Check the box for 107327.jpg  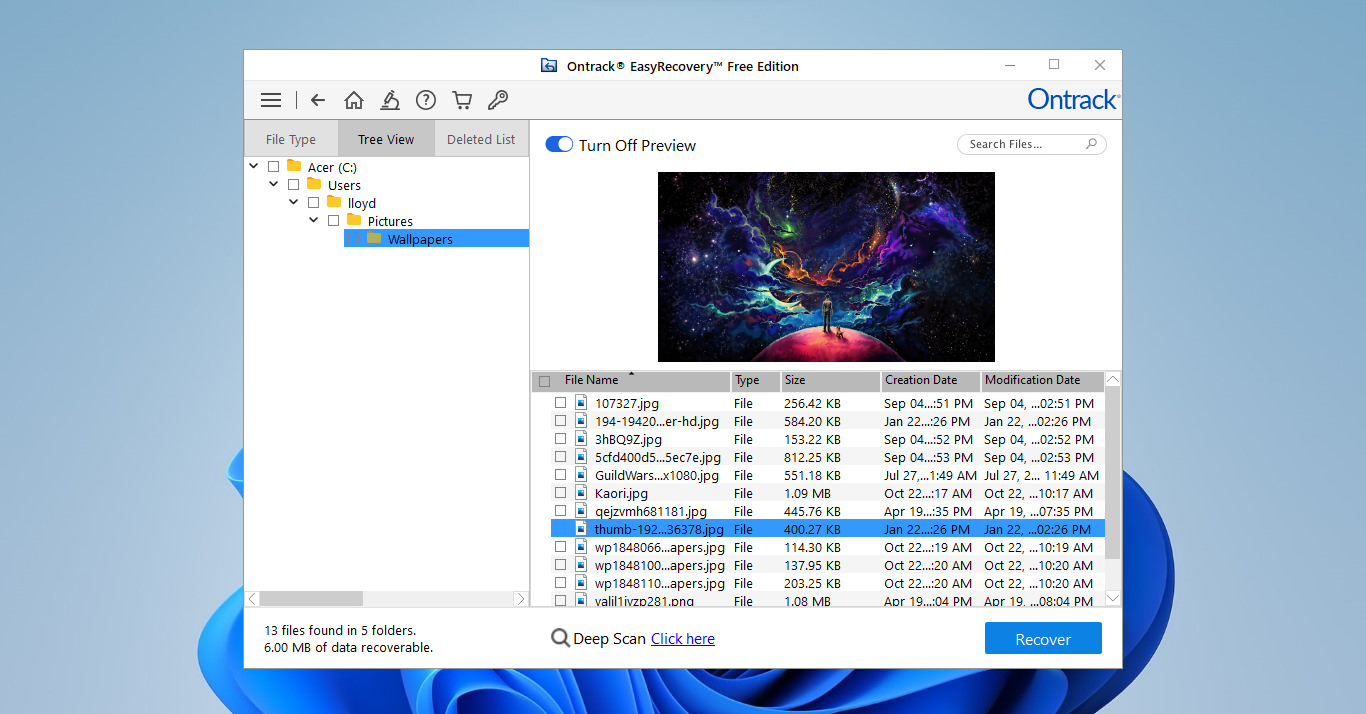(561, 403)
